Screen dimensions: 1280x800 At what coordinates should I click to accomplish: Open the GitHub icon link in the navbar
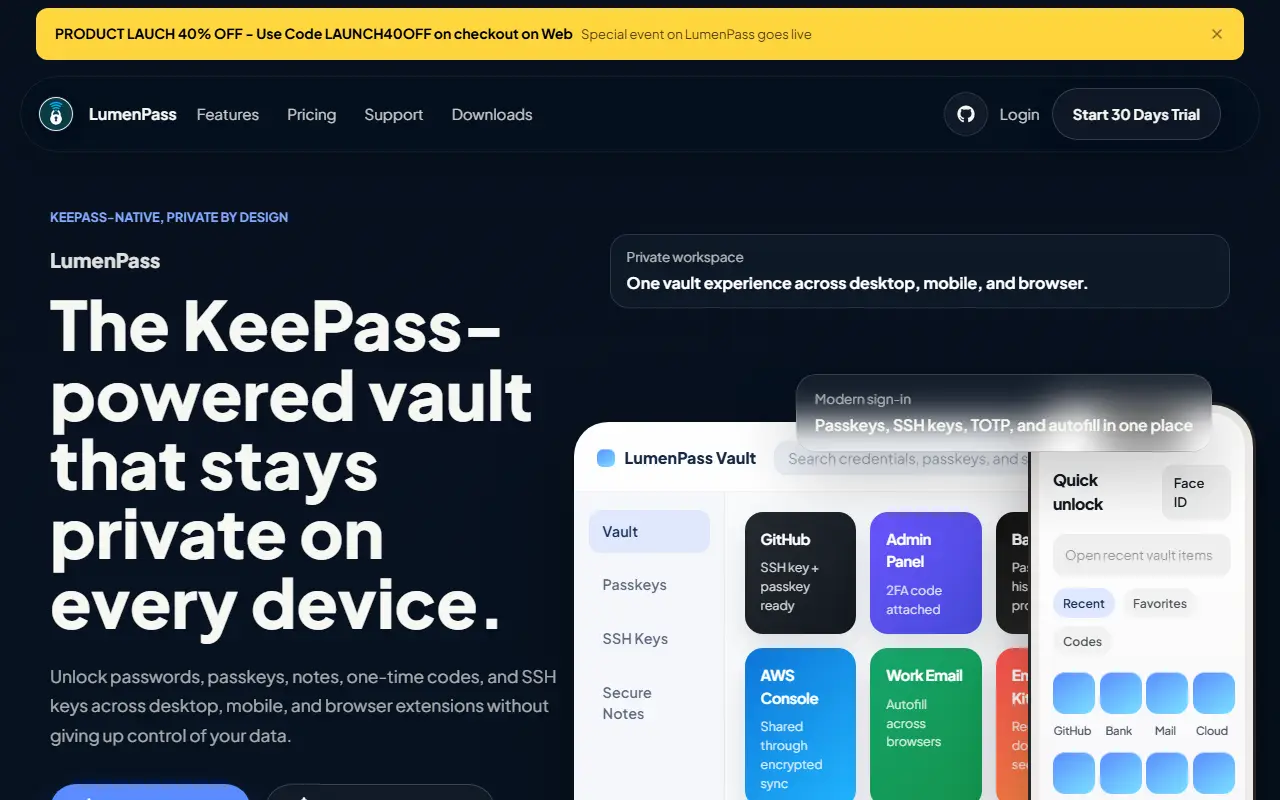tap(966, 114)
